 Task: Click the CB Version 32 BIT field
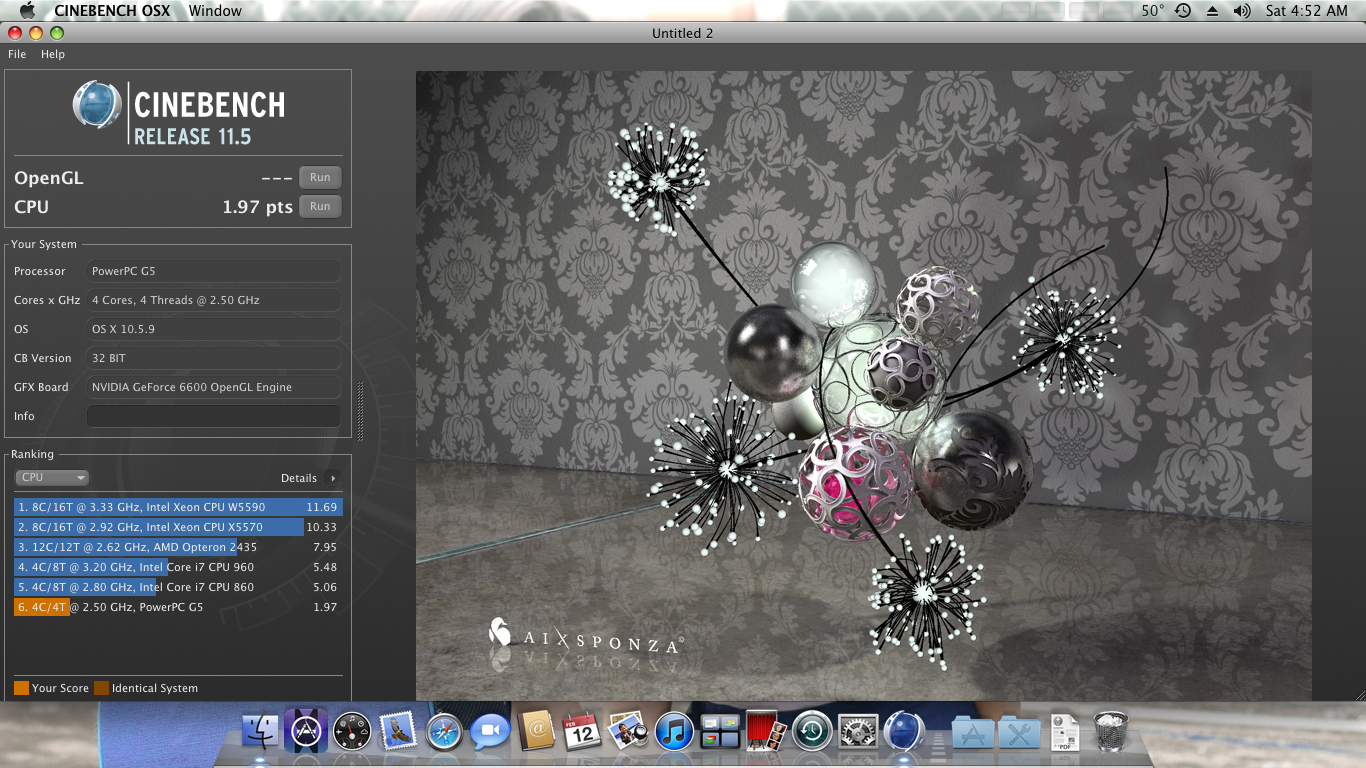[x=213, y=358]
